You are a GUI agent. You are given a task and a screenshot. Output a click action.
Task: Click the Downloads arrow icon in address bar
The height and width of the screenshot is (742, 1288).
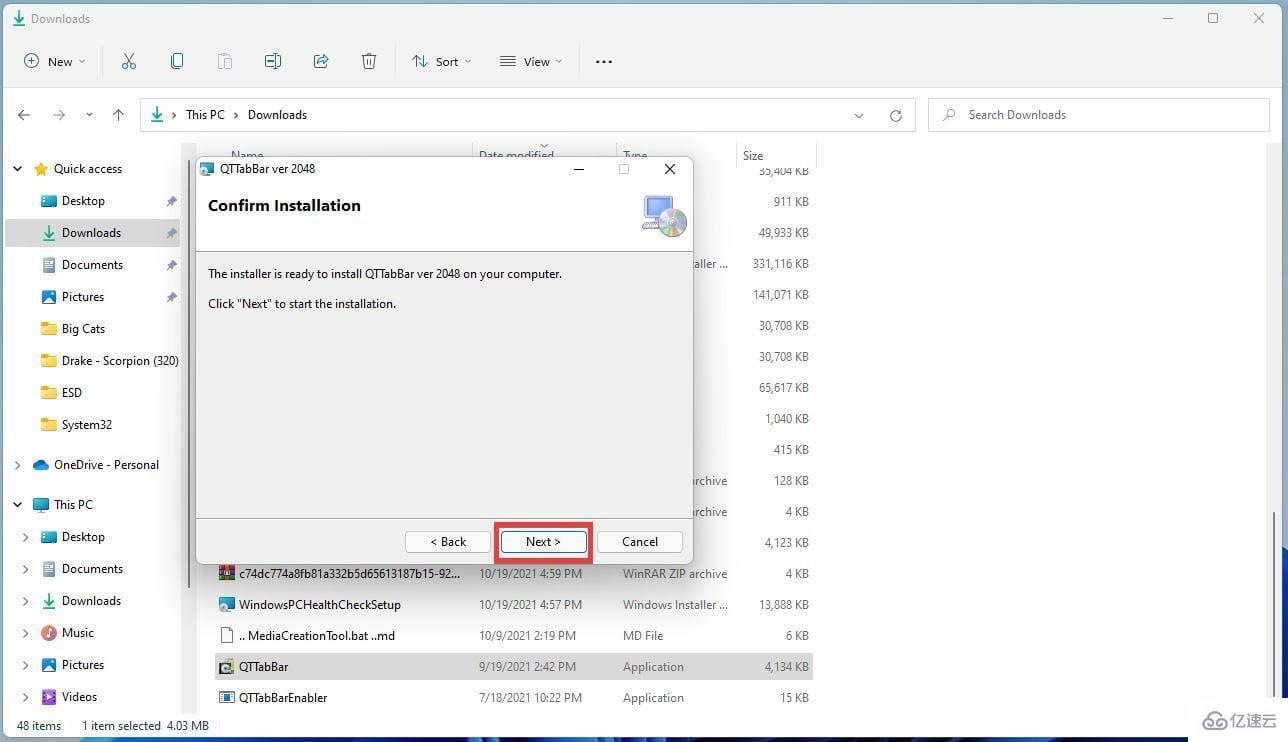pyautogui.click(x=157, y=115)
